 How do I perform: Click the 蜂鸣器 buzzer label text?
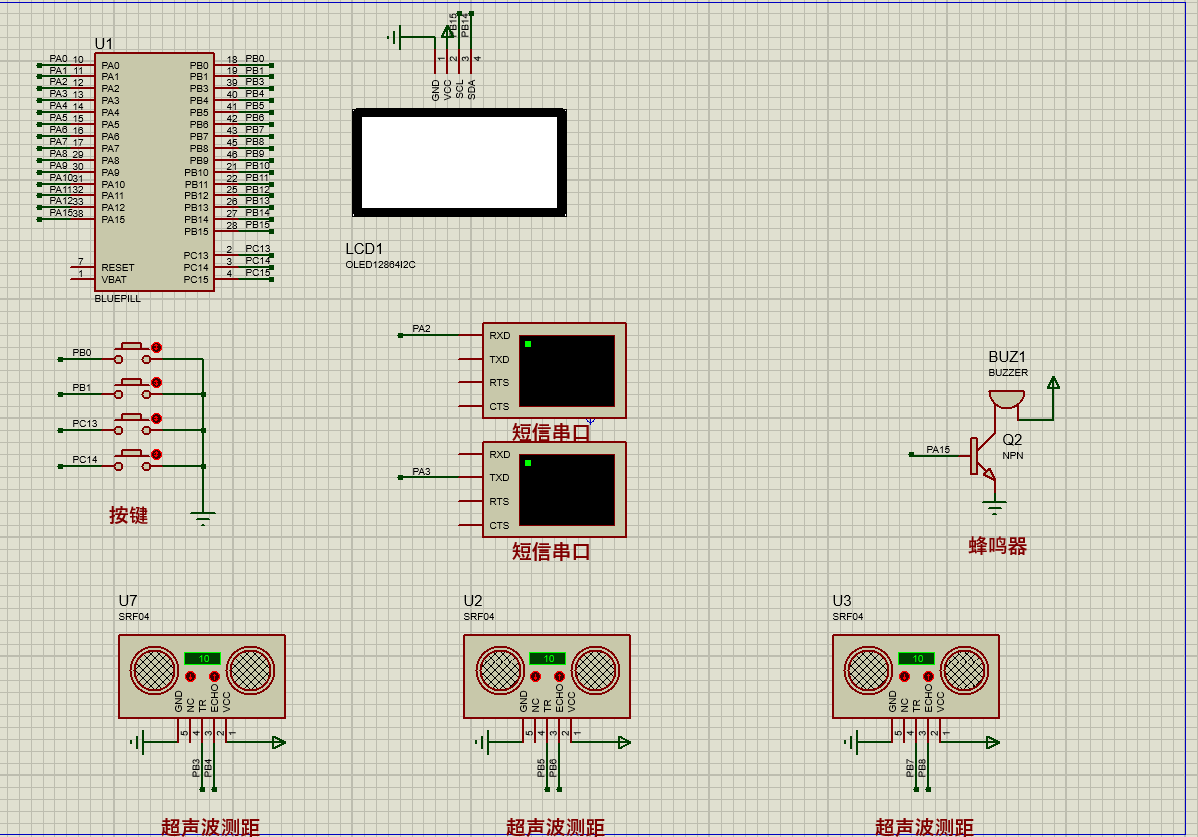997,546
